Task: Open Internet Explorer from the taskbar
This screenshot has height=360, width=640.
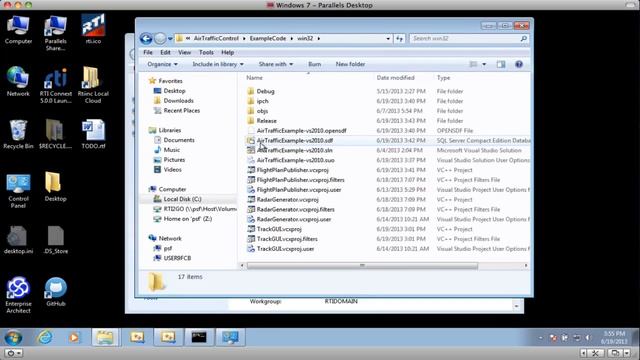Action: (45, 337)
